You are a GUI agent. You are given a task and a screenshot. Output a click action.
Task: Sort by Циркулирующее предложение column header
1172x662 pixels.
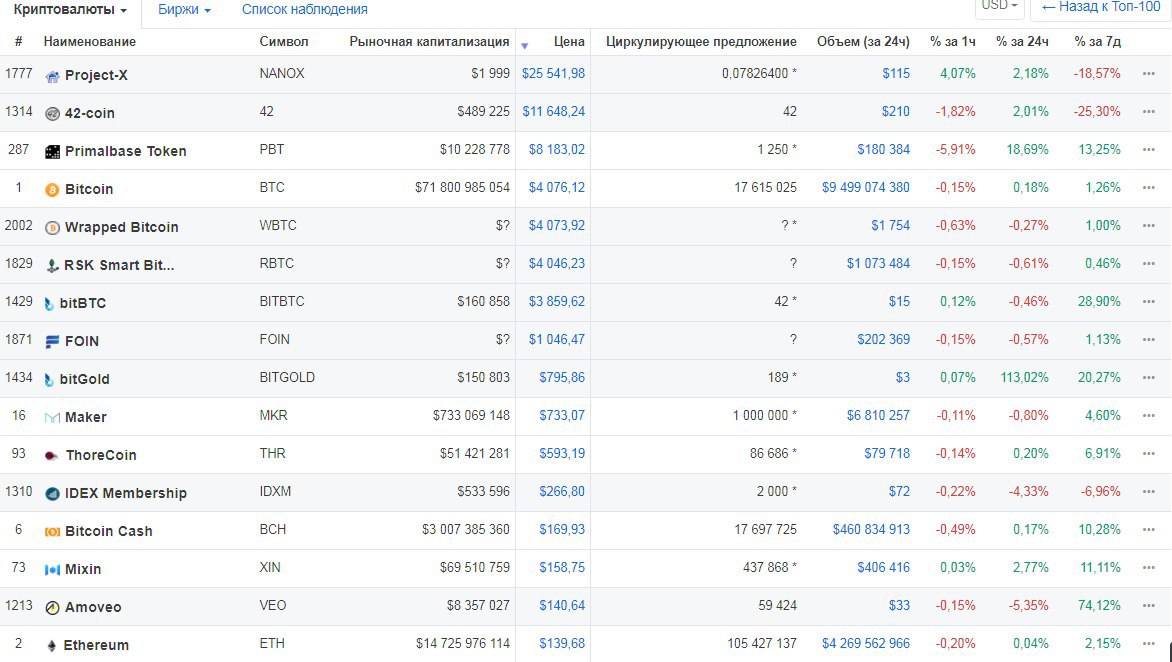pos(701,42)
